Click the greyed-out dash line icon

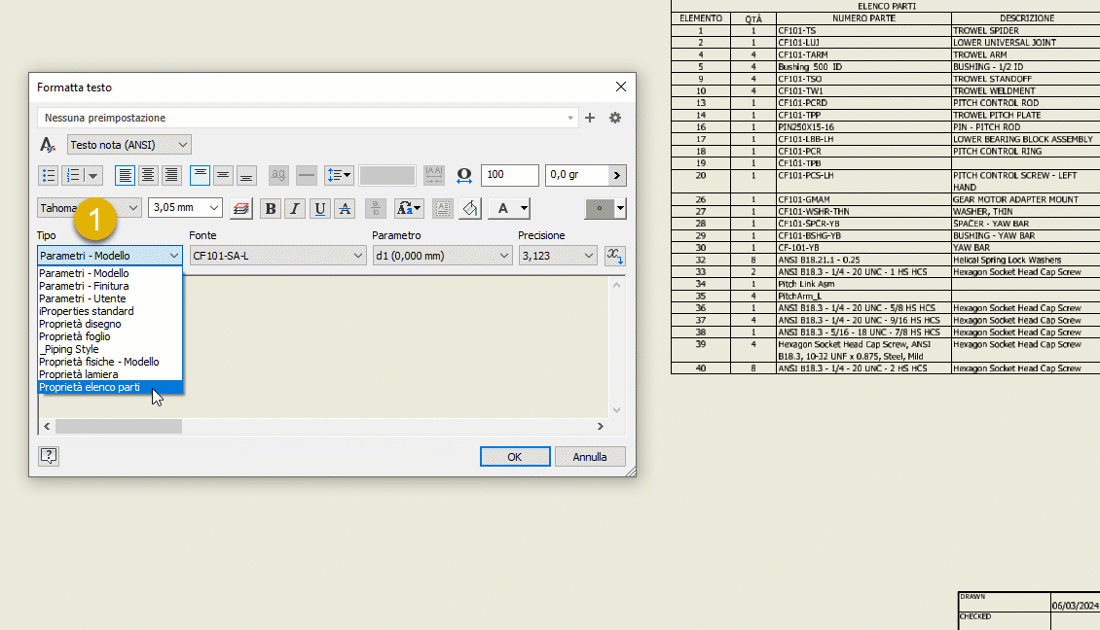pyautogui.click(x=307, y=175)
